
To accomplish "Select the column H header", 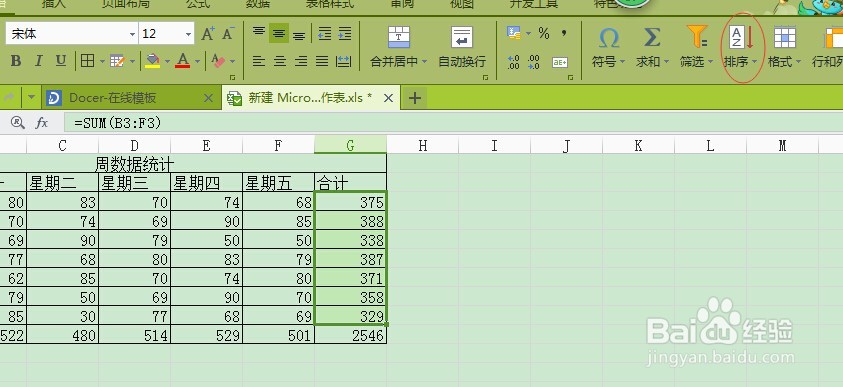I will tap(423, 145).
